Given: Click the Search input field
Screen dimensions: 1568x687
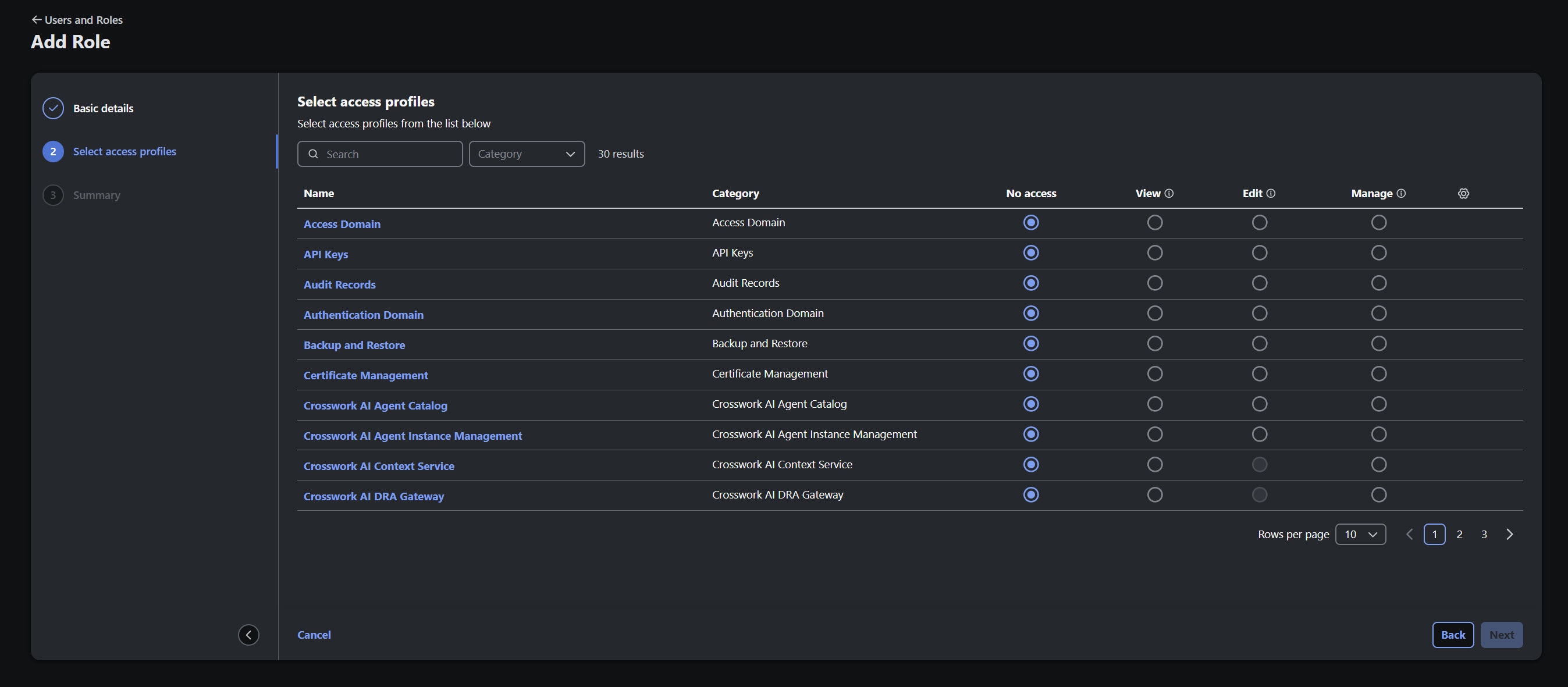Looking at the screenshot, I should coord(380,154).
